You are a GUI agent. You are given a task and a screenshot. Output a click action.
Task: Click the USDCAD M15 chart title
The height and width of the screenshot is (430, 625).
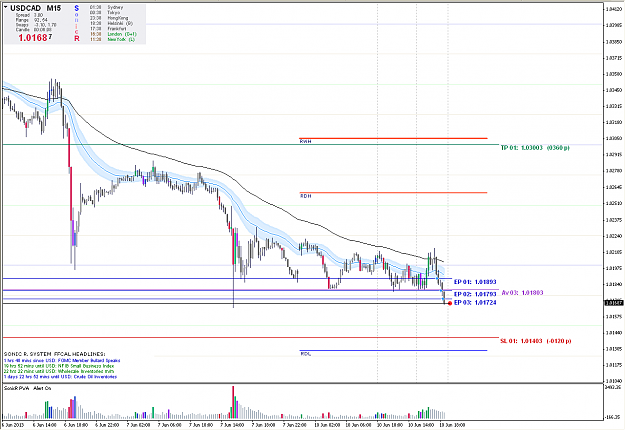point(35,8)
